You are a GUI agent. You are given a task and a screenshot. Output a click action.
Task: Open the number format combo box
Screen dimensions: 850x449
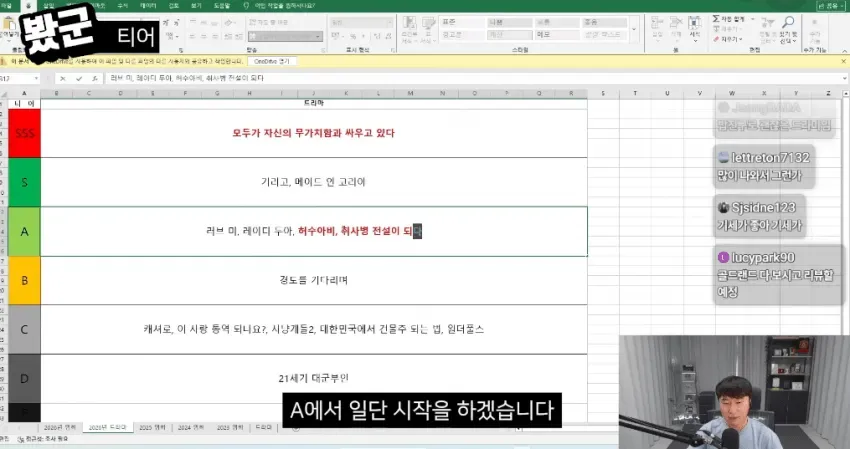(x=362, y=23)
